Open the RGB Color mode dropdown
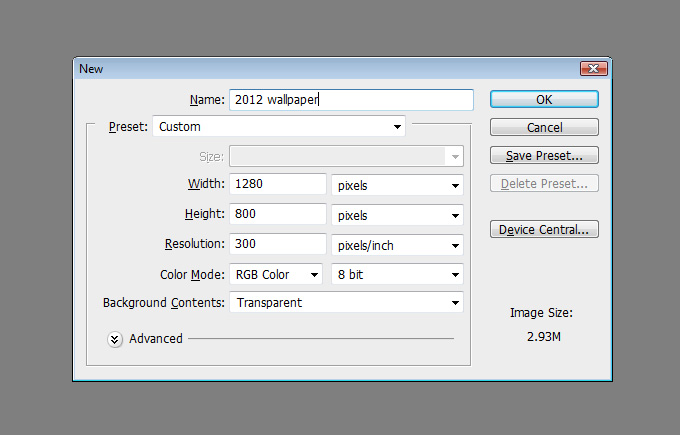Screen dimensions: 680x435 [x=276, y=274]
